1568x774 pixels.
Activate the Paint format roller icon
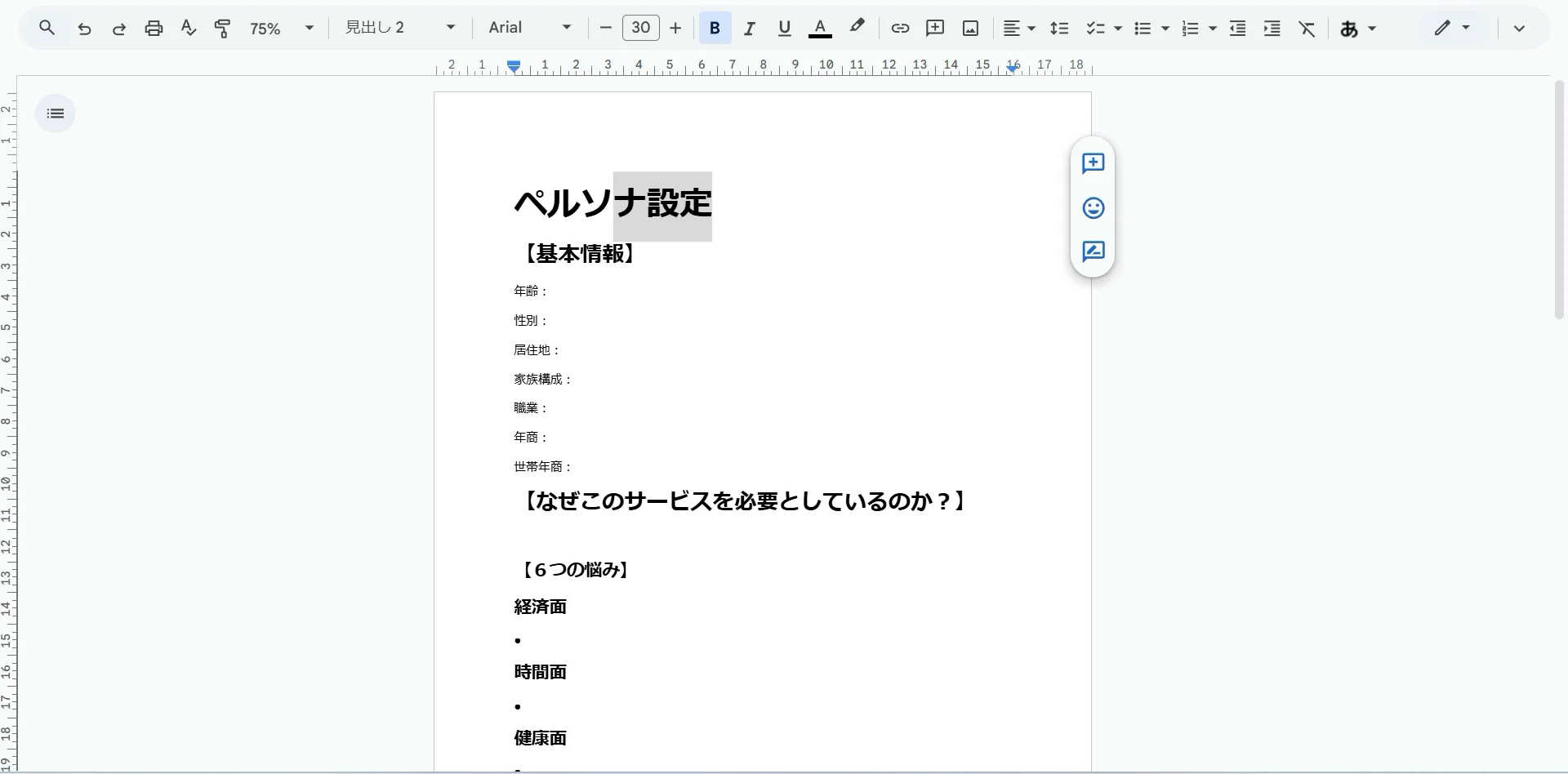click(222, 29)
